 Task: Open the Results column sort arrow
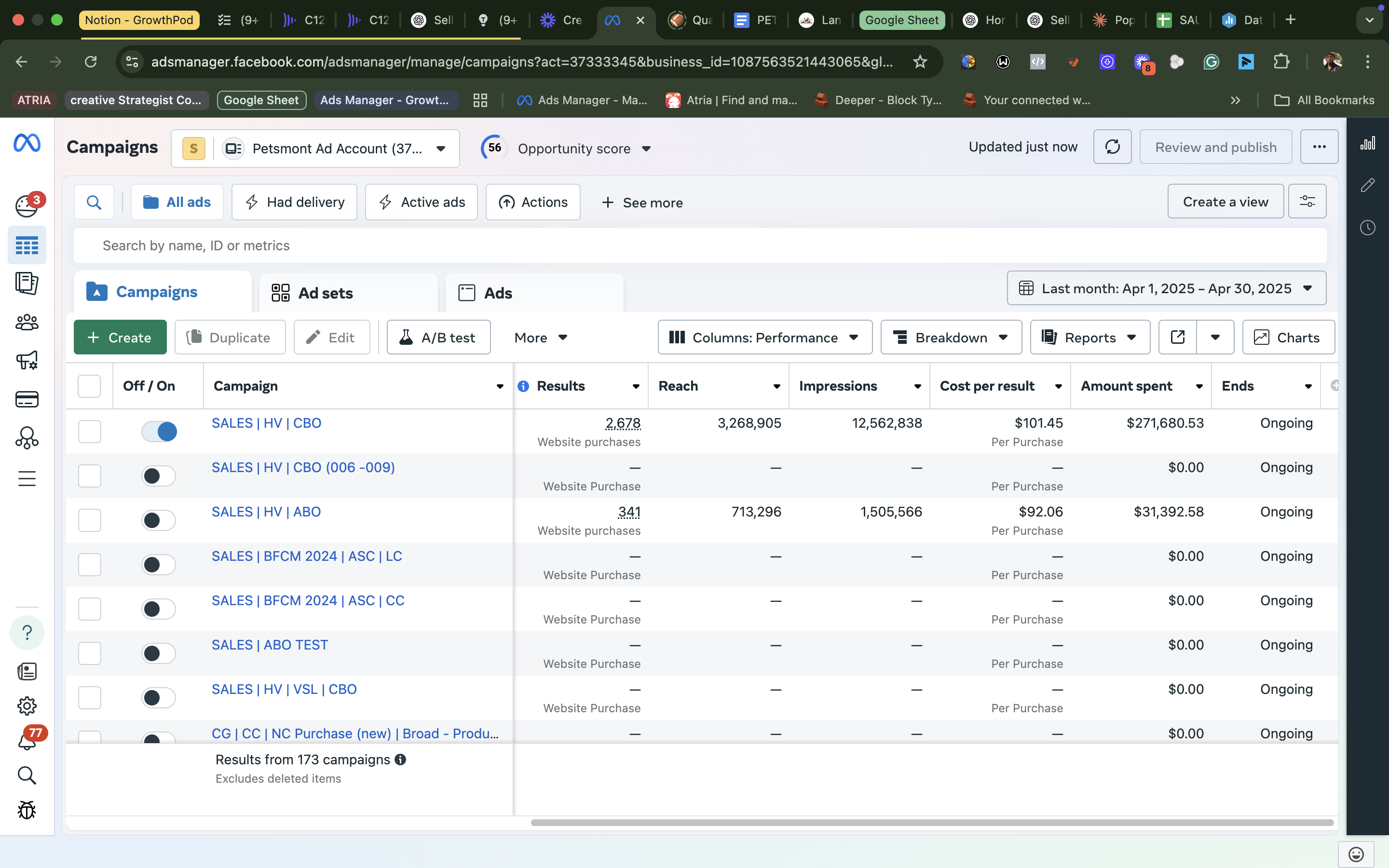click(636, 386)
